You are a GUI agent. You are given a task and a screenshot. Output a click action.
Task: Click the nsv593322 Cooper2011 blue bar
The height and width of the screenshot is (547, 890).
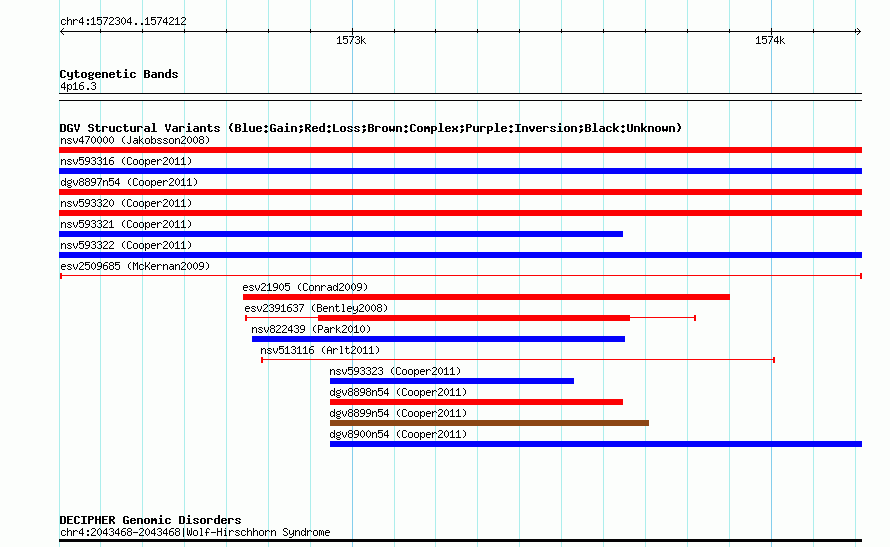click(x=460, y=255)
